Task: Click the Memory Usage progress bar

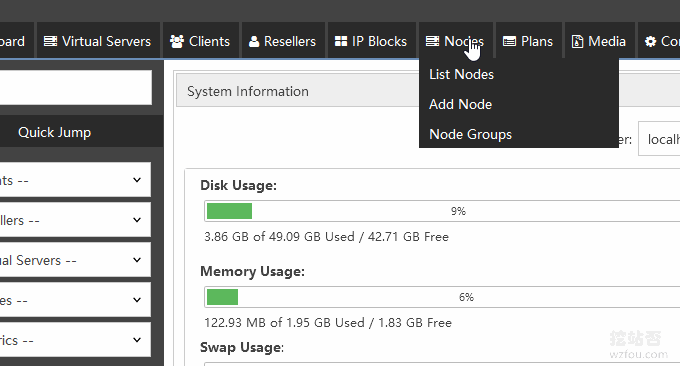Action: (x=442, y=297)
